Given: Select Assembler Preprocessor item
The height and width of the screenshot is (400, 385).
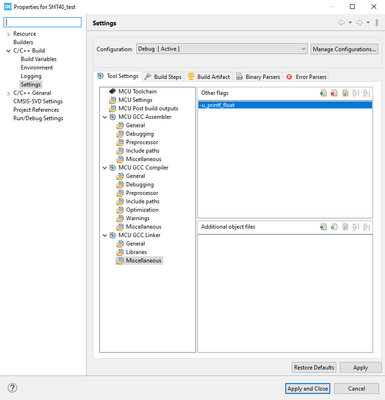Looking at the screenshot, I should tap(142, 142).
